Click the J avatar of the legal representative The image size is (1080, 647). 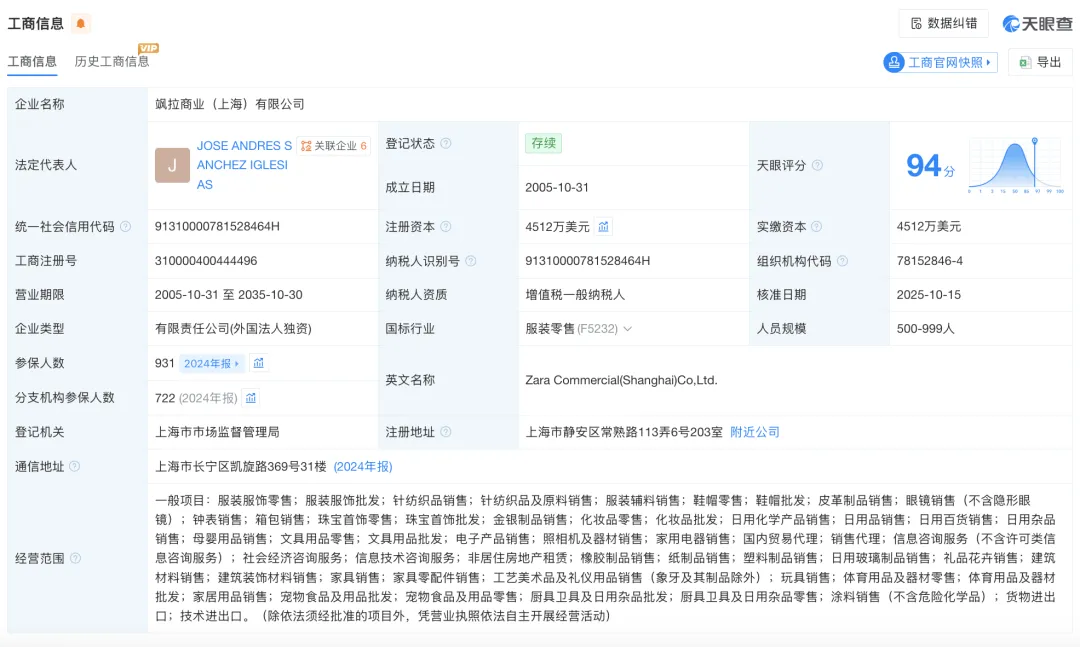click(x=172, y=165)
